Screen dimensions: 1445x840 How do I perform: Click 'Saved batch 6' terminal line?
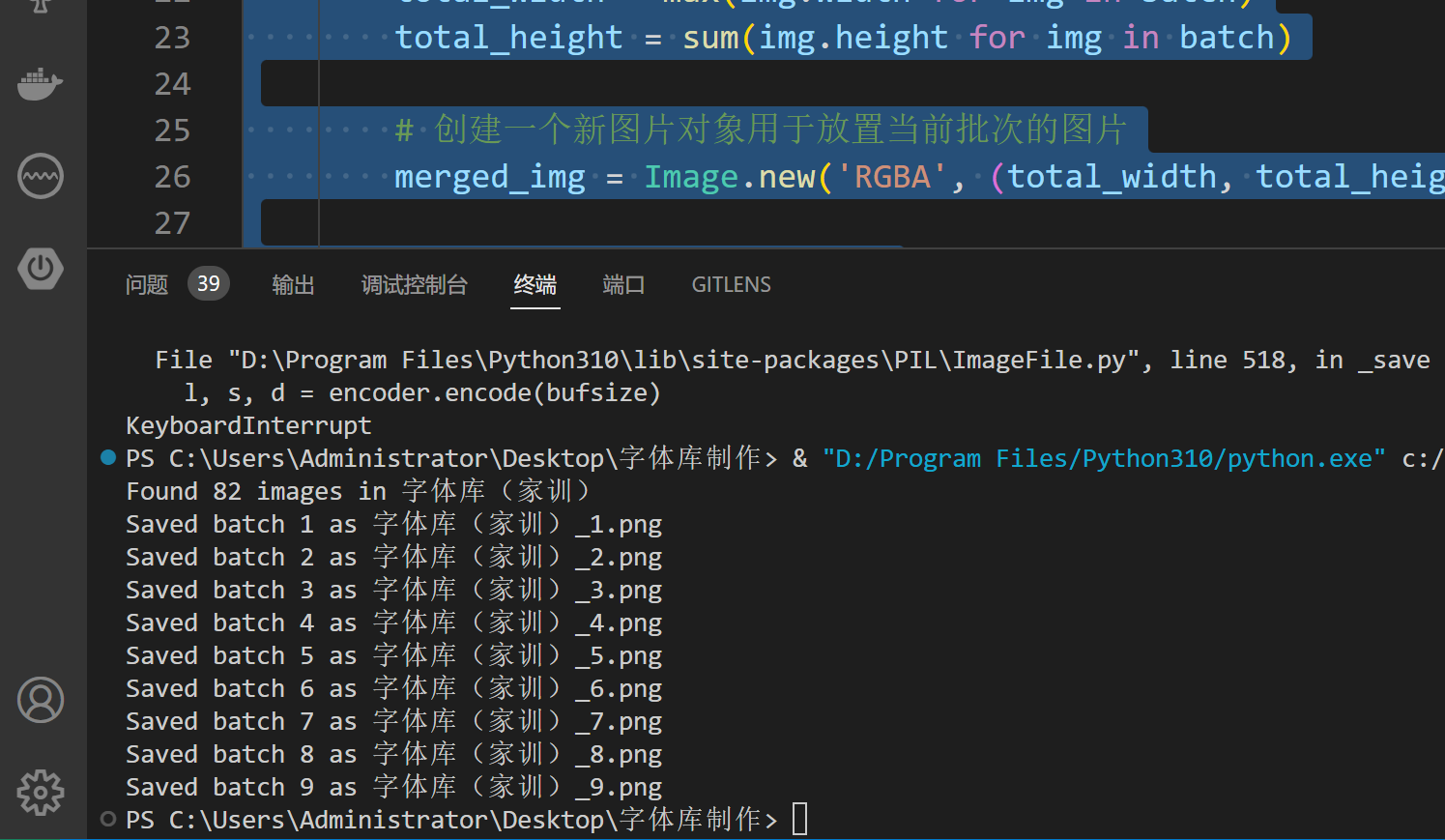point(394,688)
